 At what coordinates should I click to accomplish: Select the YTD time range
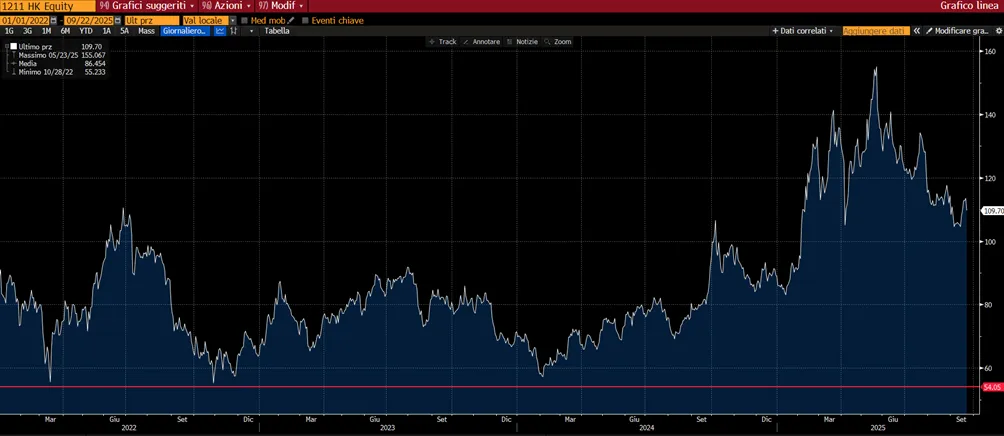[86, 31]
